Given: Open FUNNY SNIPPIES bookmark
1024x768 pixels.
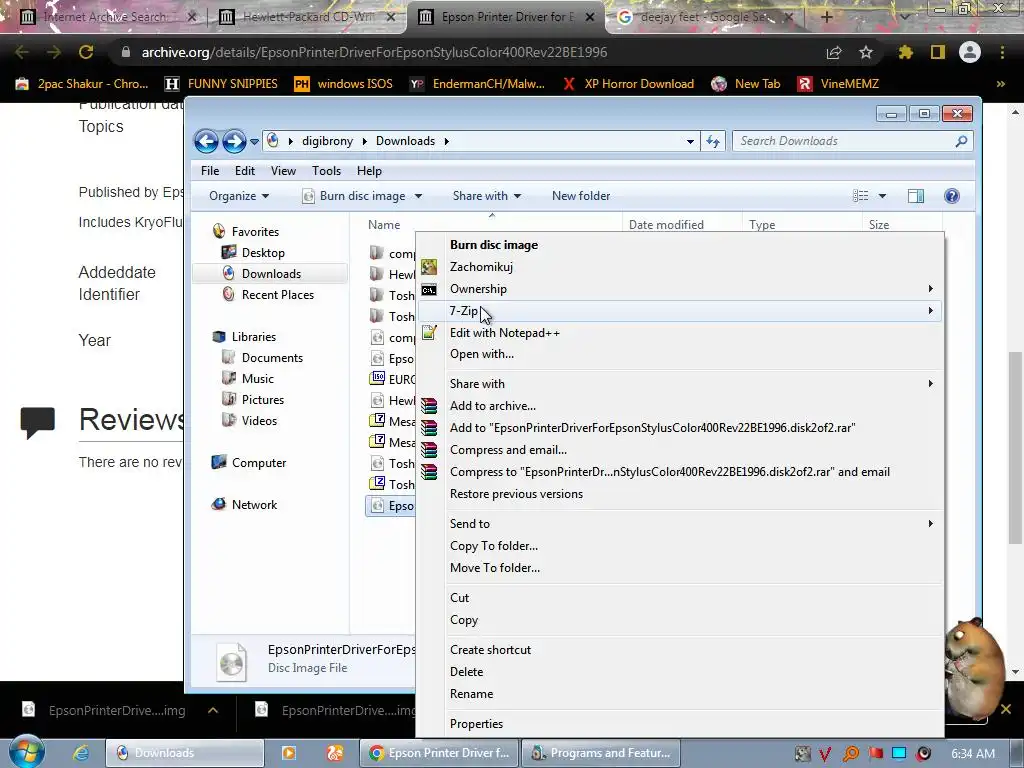Looking at the screenshot, I should tap(221, 84).
